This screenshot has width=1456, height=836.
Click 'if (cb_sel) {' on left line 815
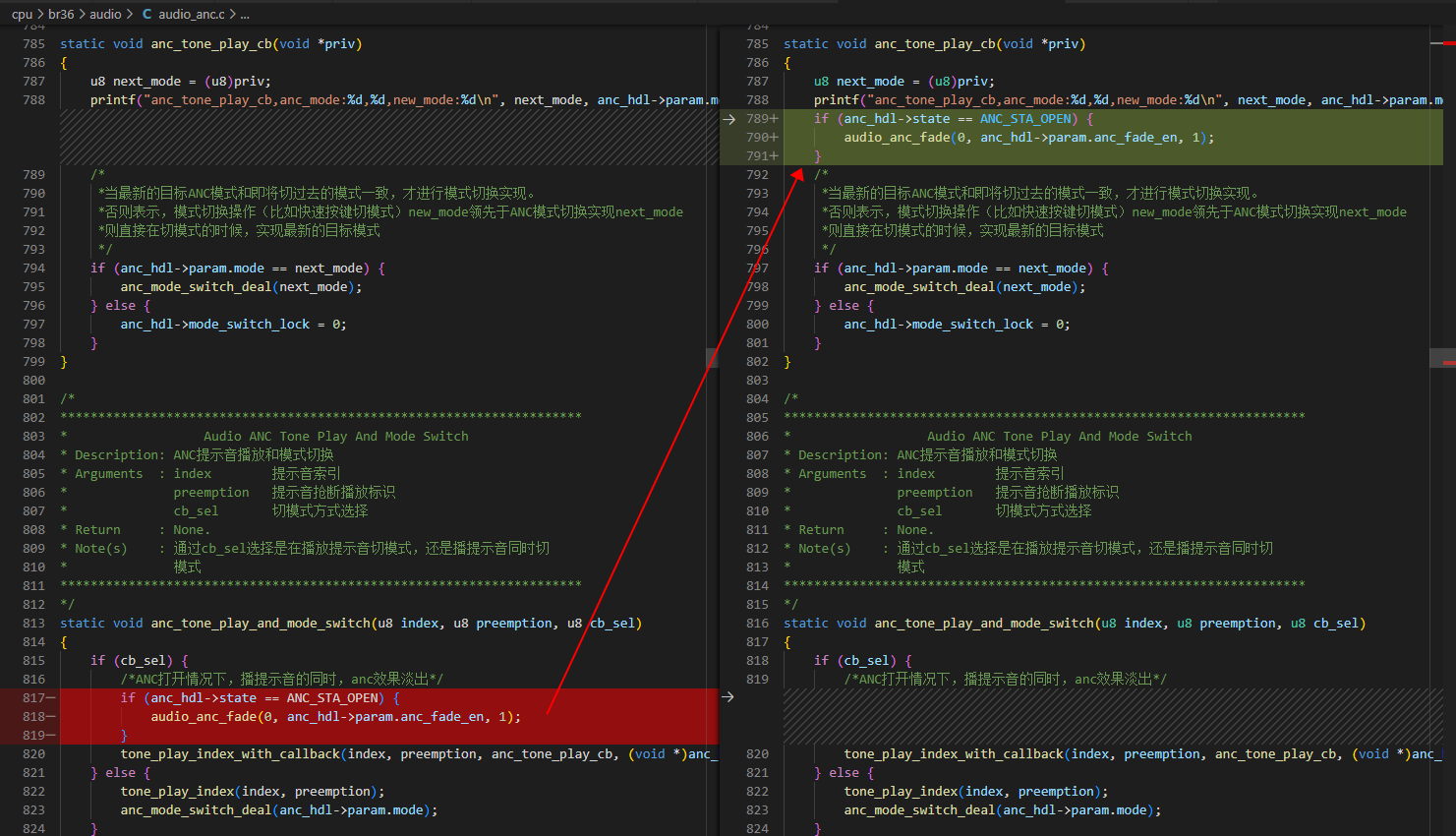coord(140,661)
